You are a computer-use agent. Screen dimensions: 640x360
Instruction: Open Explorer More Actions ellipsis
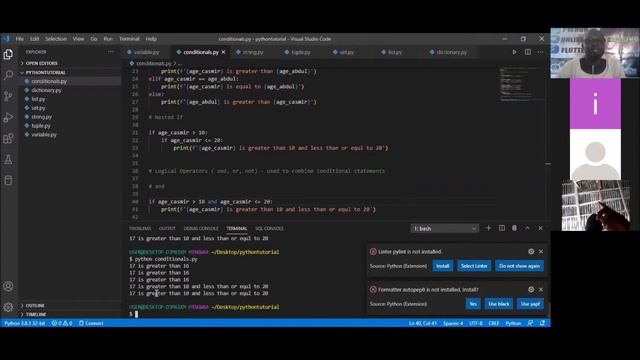(111, 52)
